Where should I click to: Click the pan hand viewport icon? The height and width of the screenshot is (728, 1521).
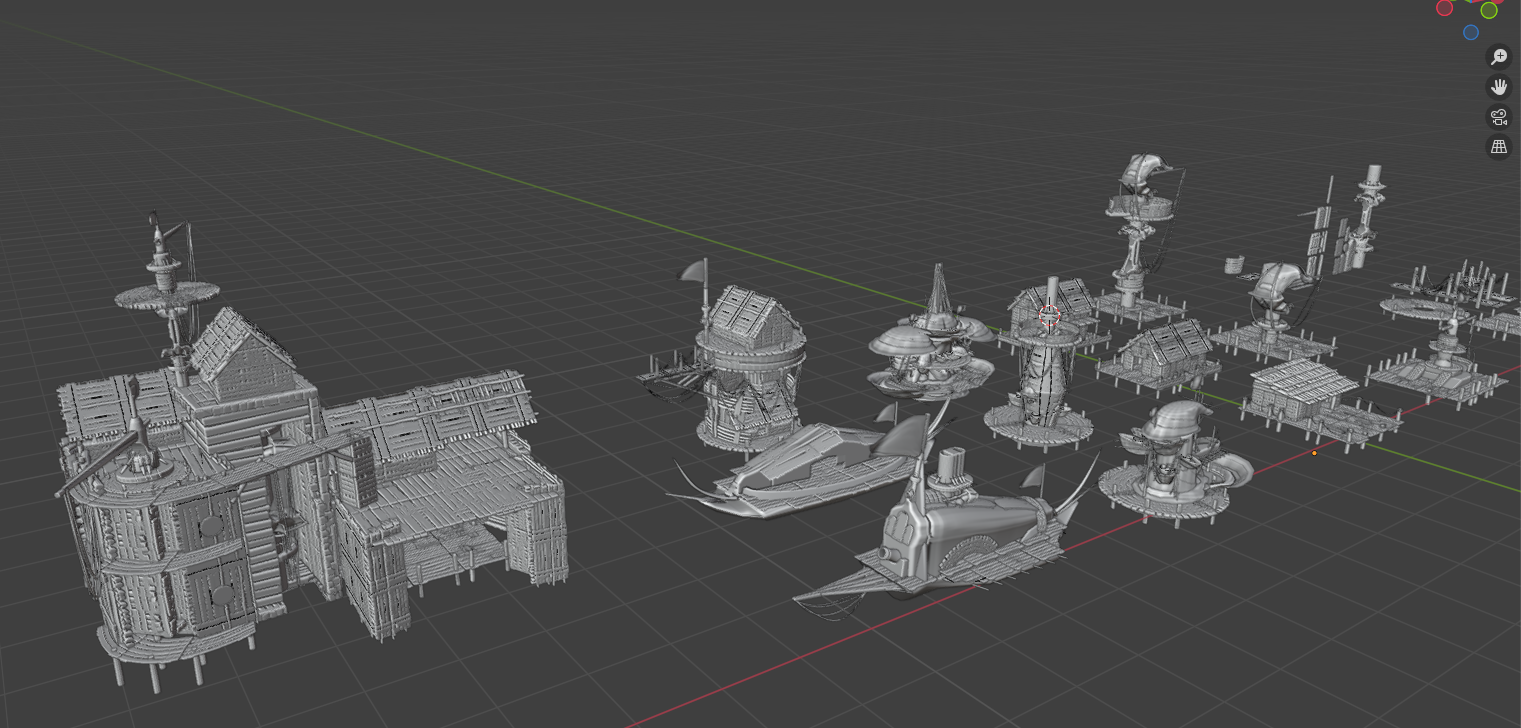(x=1498, y=87)
